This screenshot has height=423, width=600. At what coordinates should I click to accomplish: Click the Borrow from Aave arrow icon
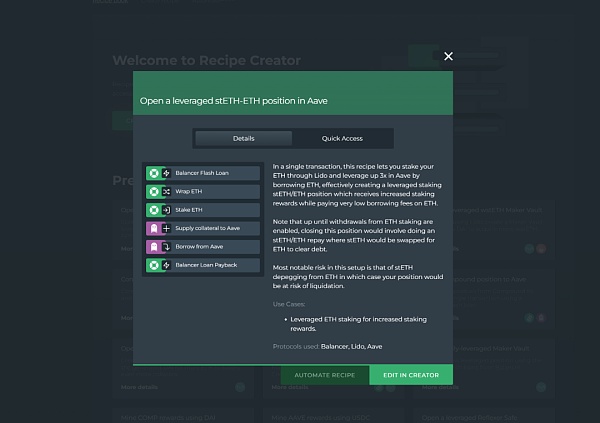[167, 247]
